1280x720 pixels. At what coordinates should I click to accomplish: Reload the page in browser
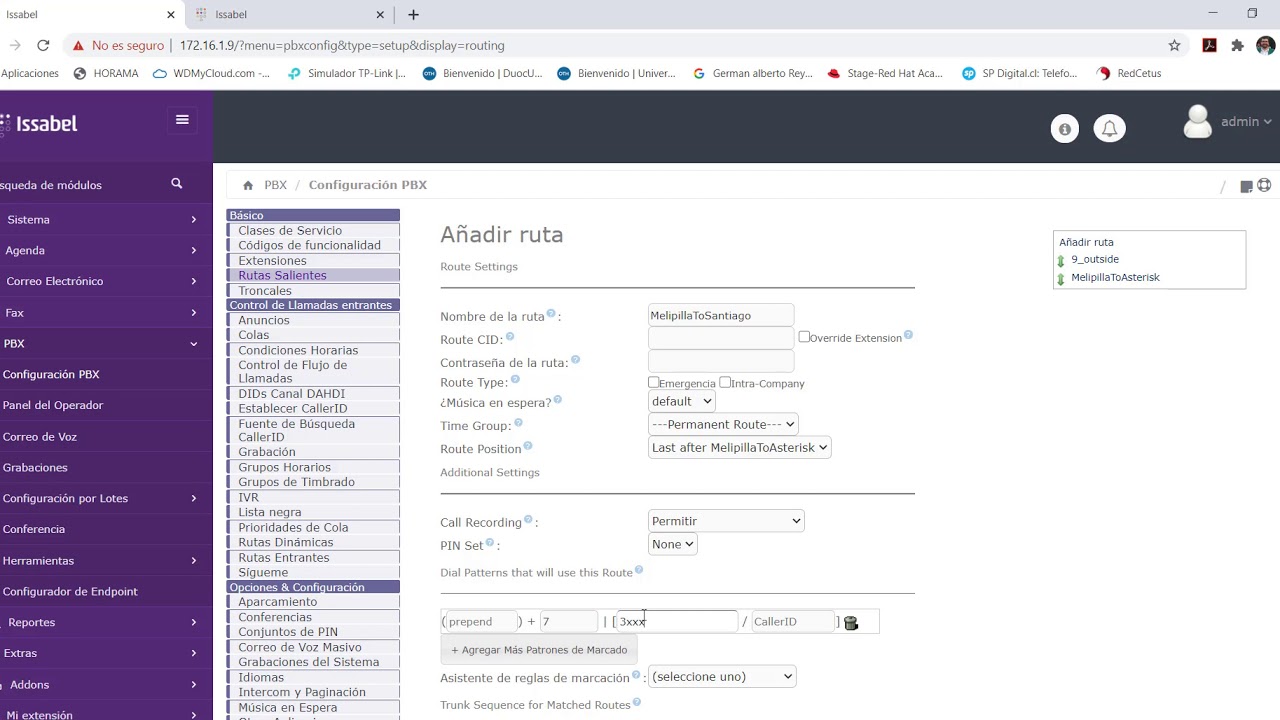tap(43, 45)
